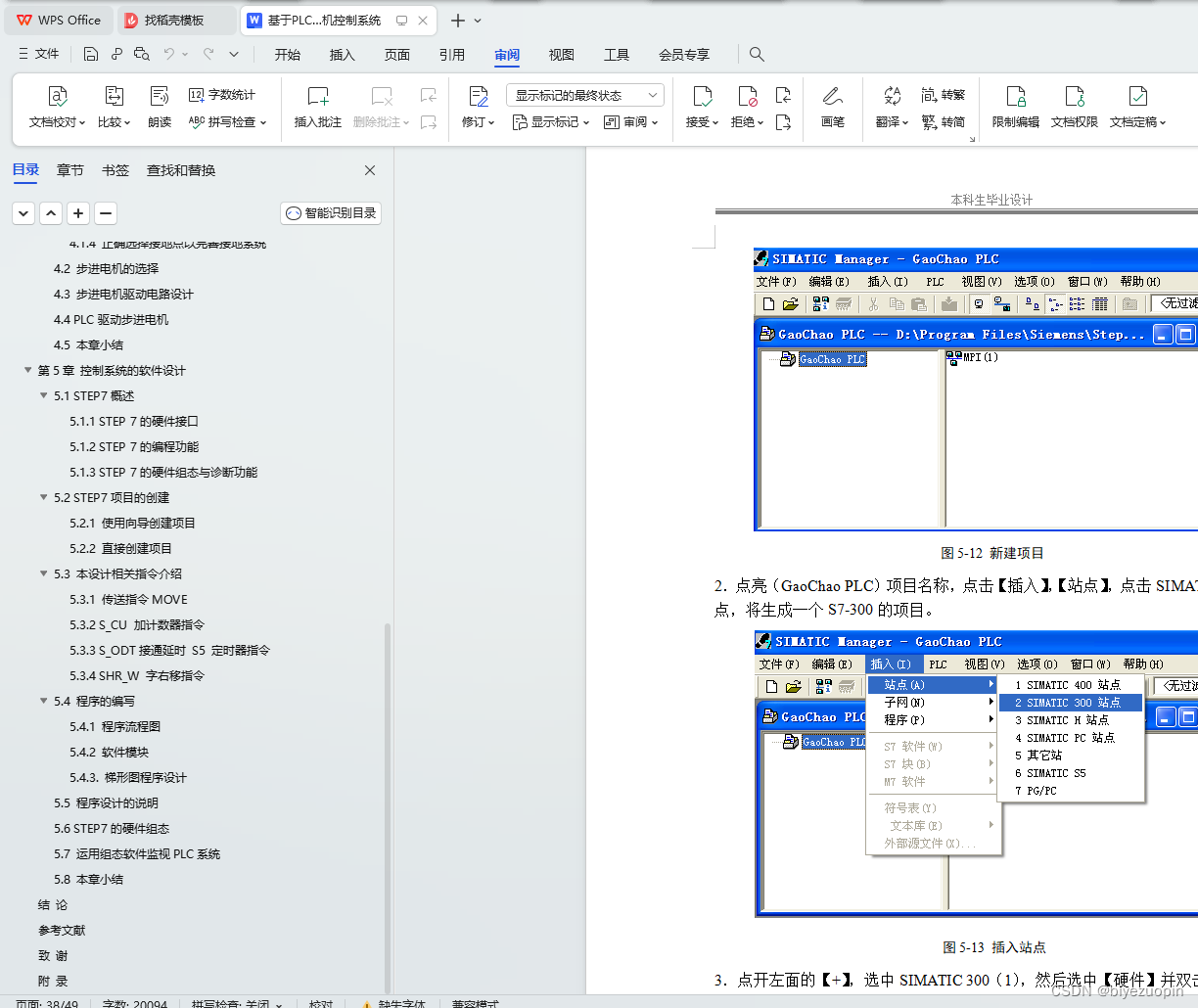1198x1008 pixels.
Task: Switch to the 开始 ribbon tab
Action: [x=288, y=55]
